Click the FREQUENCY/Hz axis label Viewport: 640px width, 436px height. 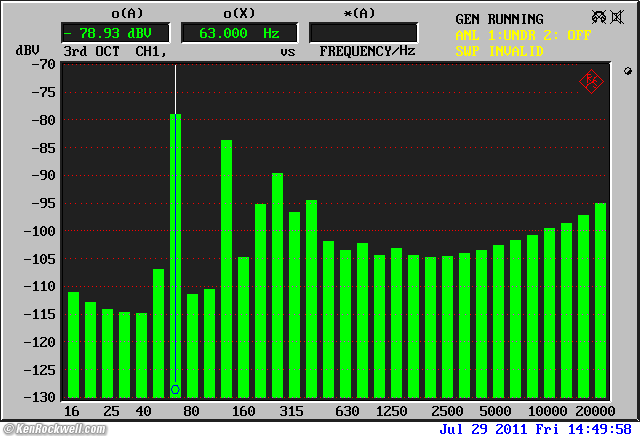tap(367, 50)
